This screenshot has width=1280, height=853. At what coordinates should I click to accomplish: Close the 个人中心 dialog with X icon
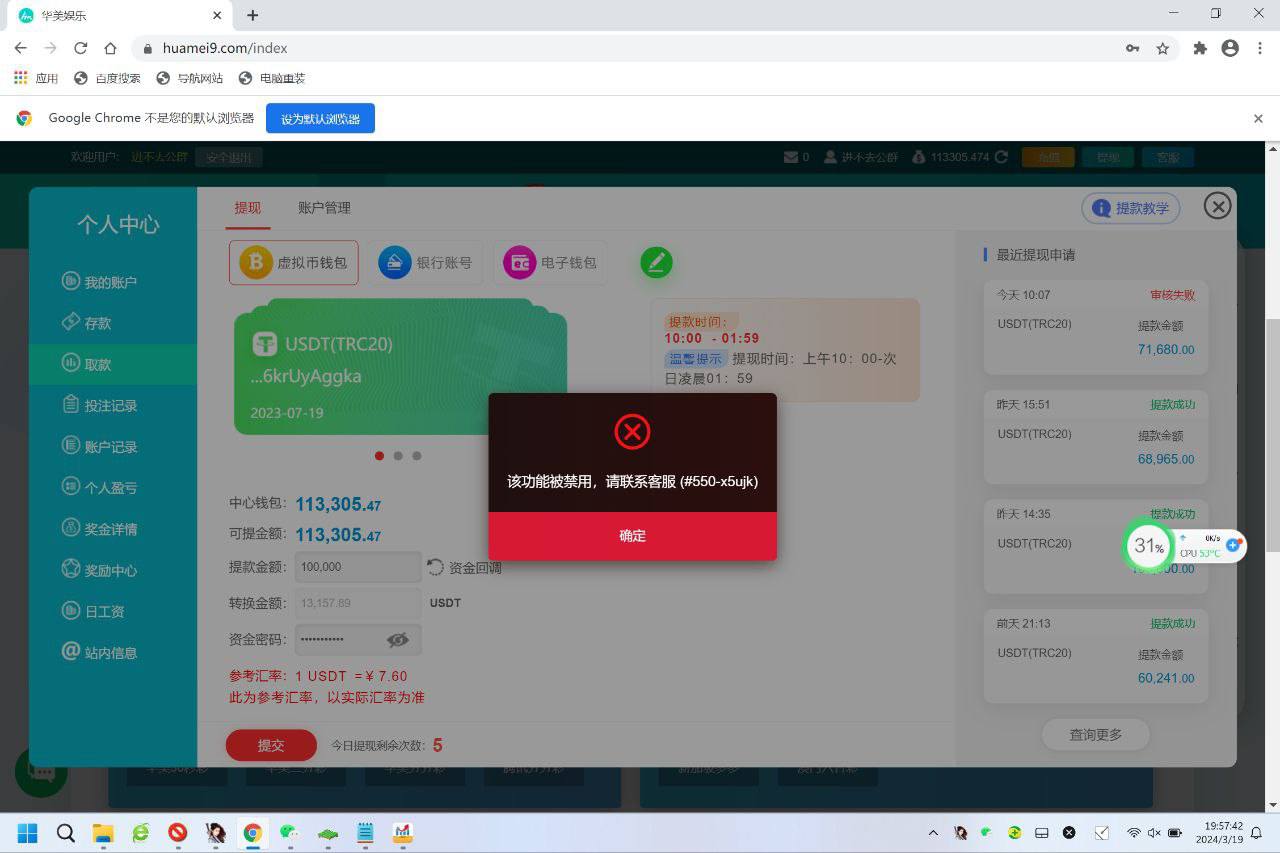pos(1217,206)
